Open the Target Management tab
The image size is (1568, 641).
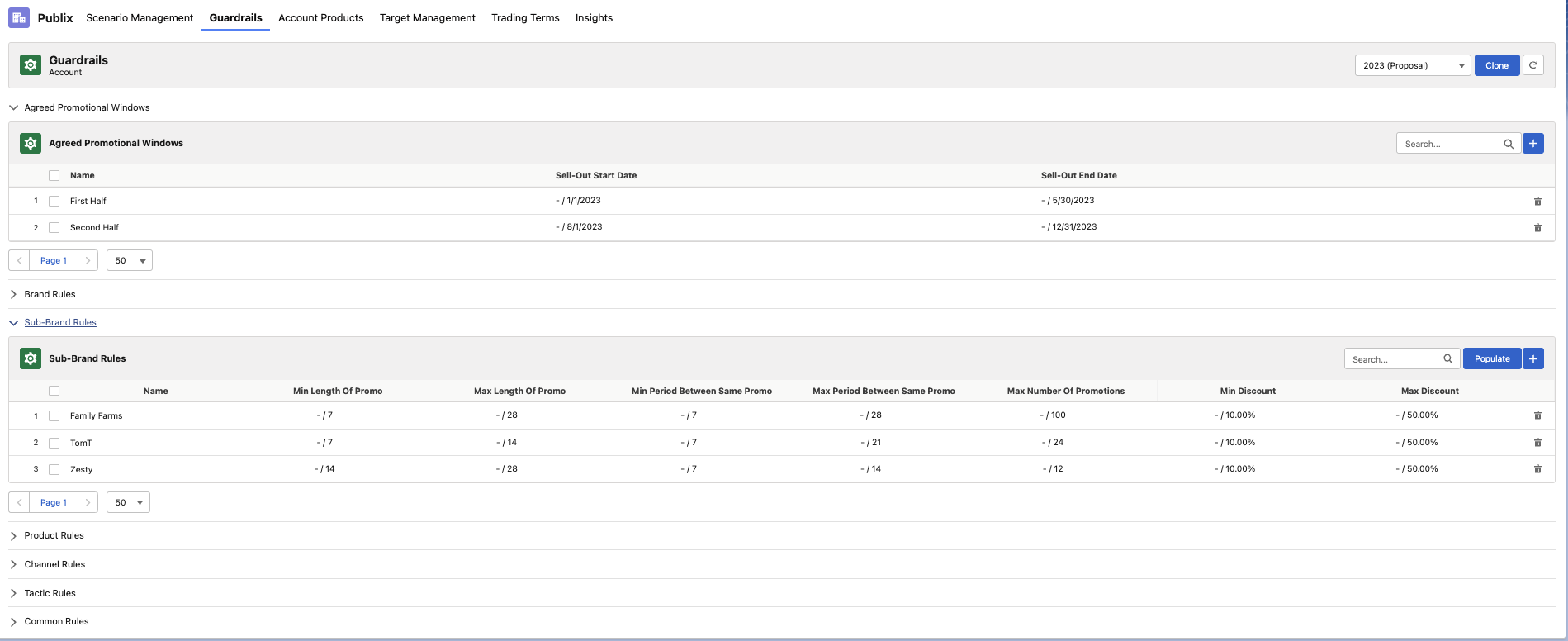[x=428, y=17]
